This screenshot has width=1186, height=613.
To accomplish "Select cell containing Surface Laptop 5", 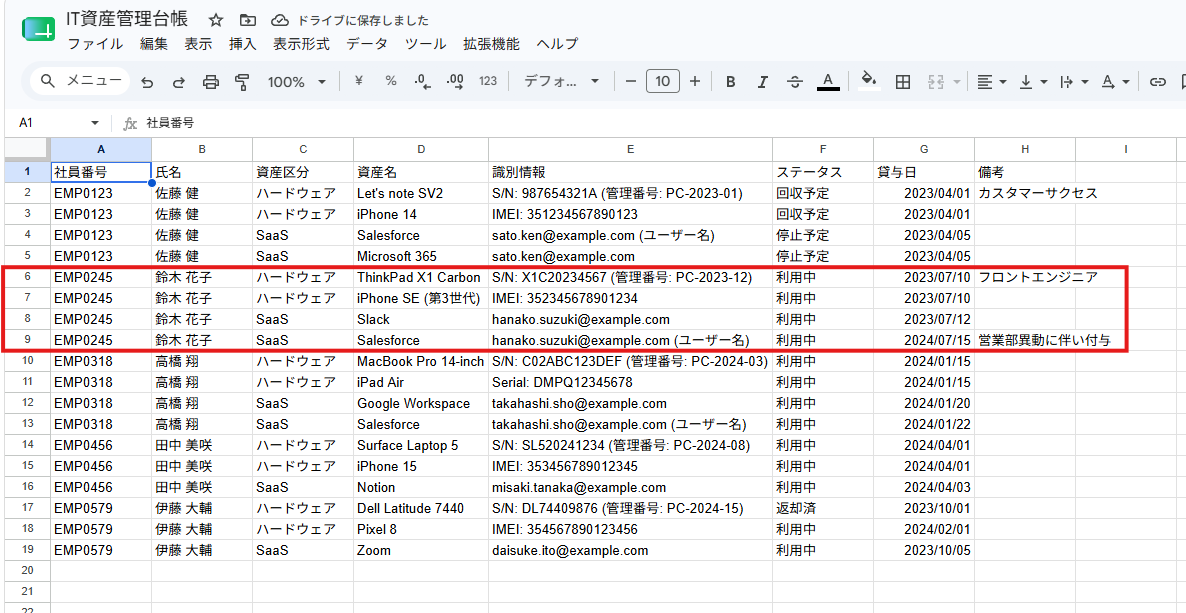I will tap(421, 445).
